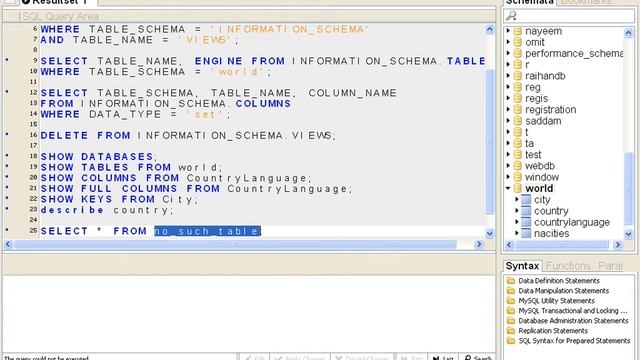Click the database icon beside performance_schema
This screenshot has height=360, width=640.
tap(518, 53)
